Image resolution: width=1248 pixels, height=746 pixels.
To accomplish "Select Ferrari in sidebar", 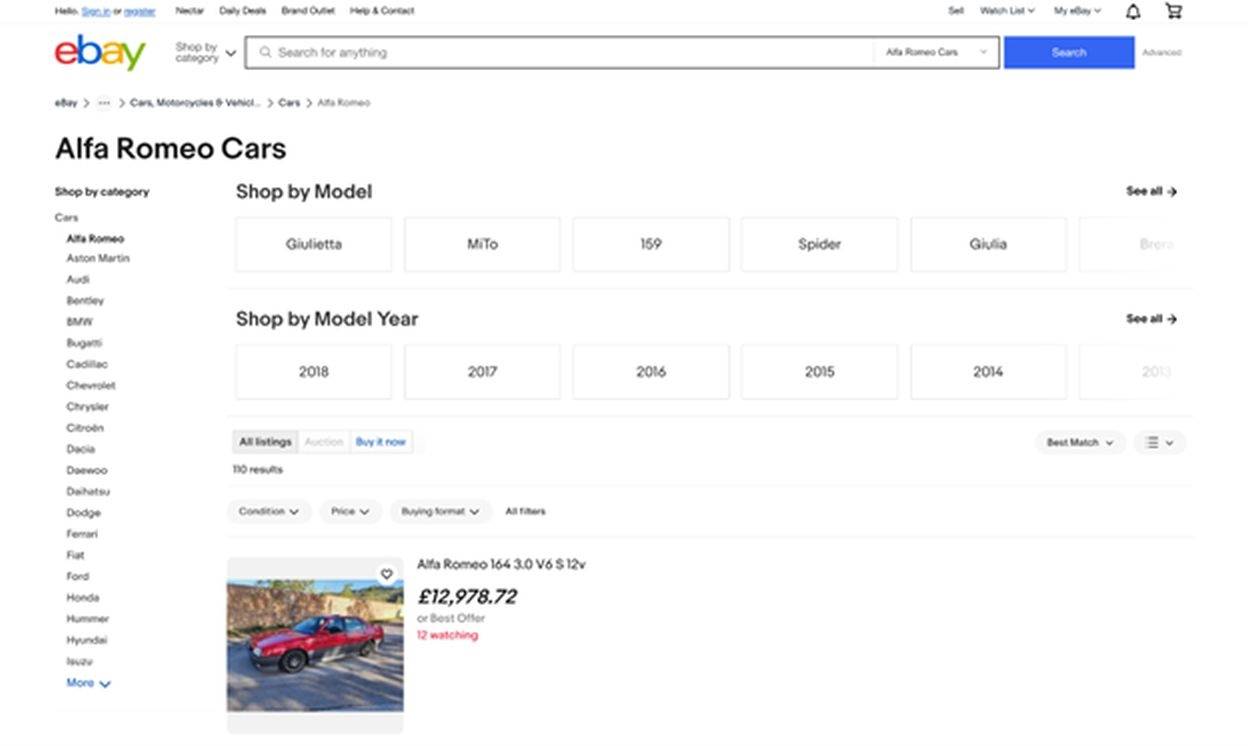I will (82, 534).
